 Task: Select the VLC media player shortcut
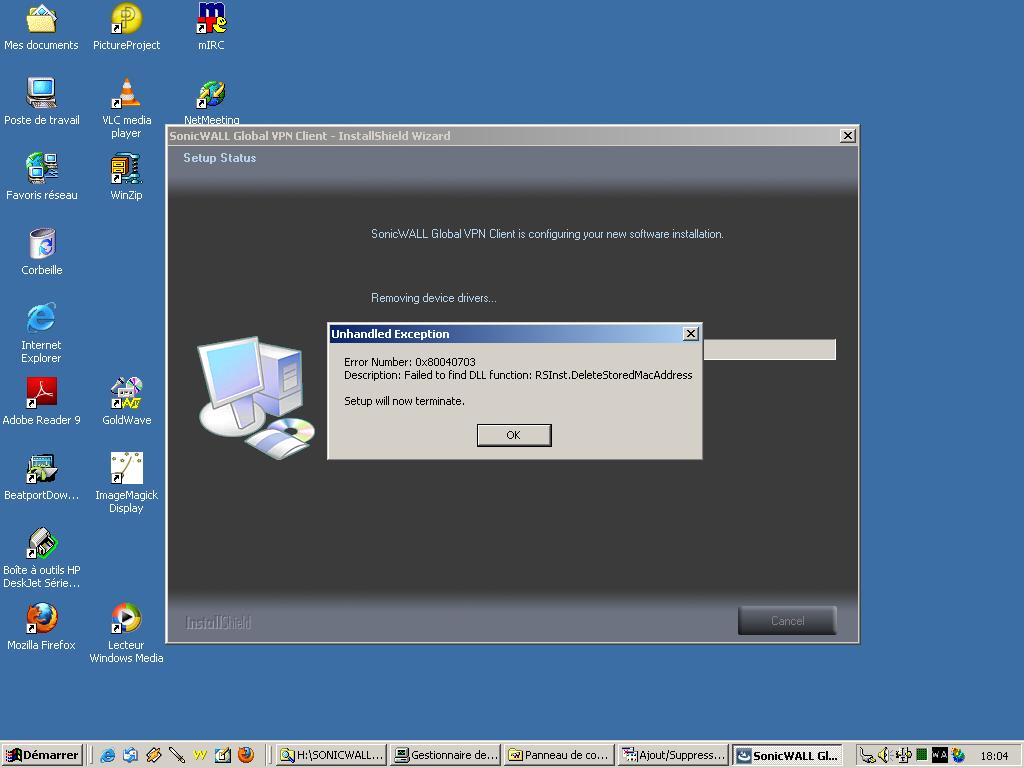pos(126,108)
